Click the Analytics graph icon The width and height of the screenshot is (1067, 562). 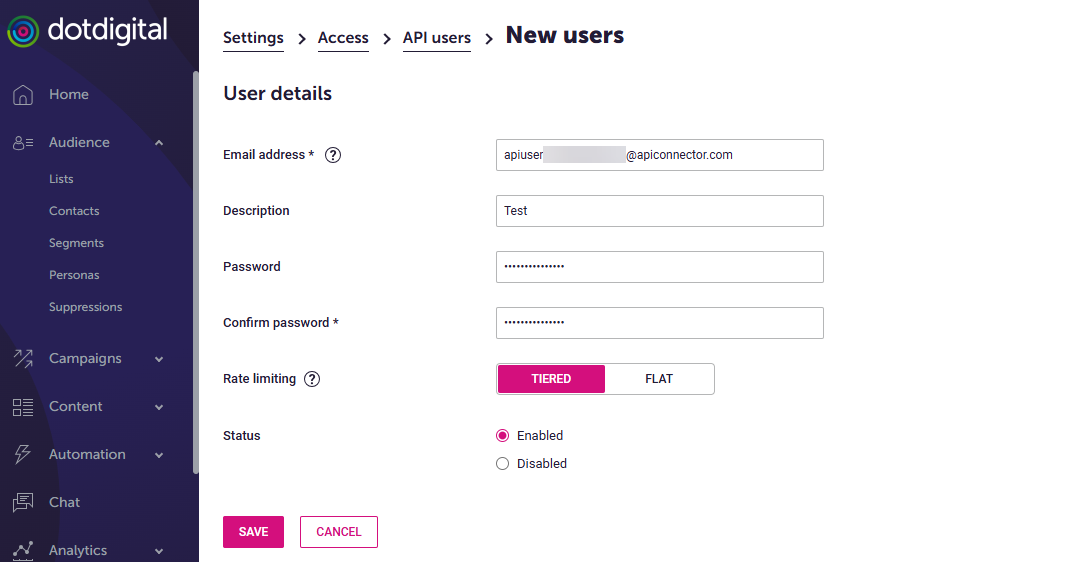(x=23, y=549)
